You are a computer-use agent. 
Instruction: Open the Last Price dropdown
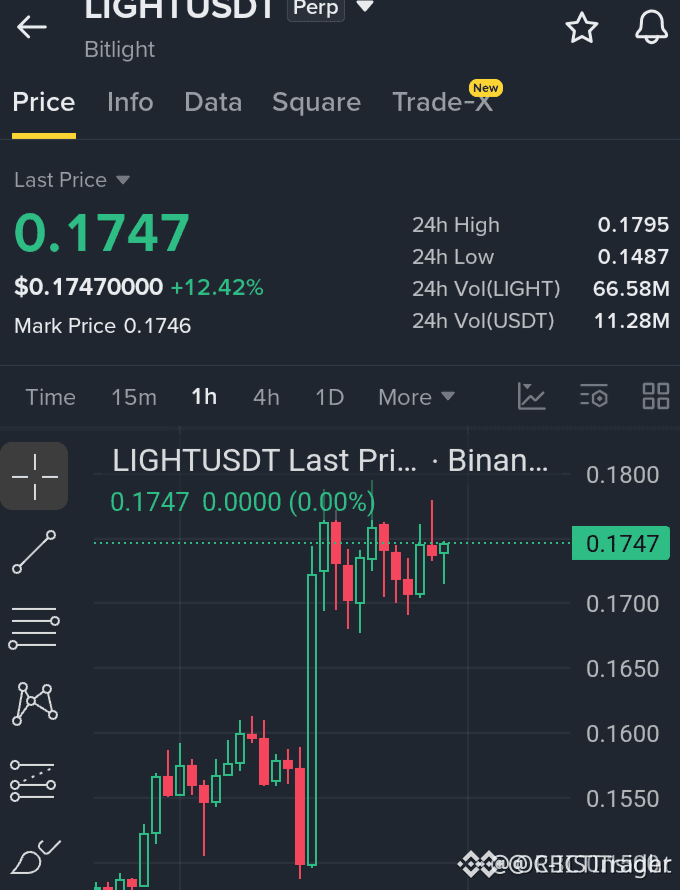pyautogui.click(x=72, y=180)
